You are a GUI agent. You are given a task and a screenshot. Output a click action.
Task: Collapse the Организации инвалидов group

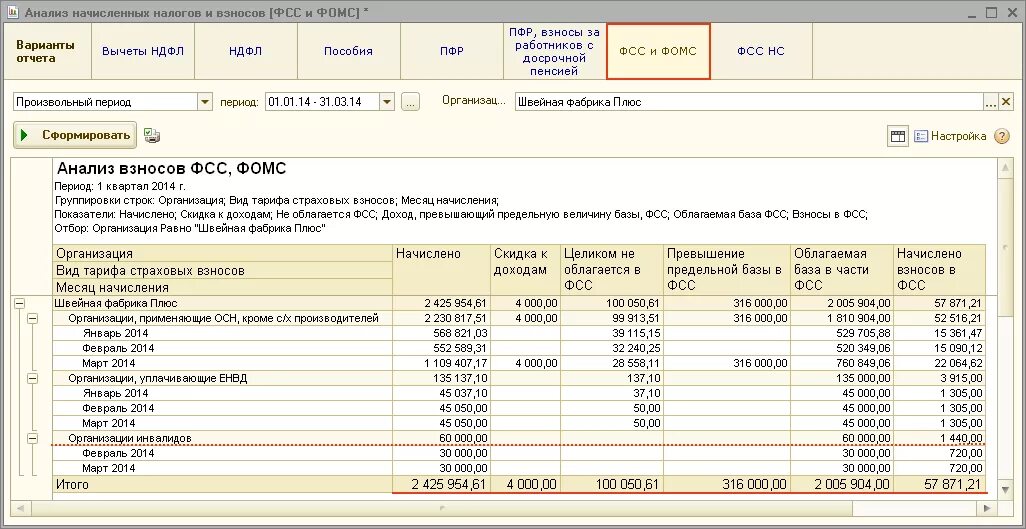coord(32,438)
